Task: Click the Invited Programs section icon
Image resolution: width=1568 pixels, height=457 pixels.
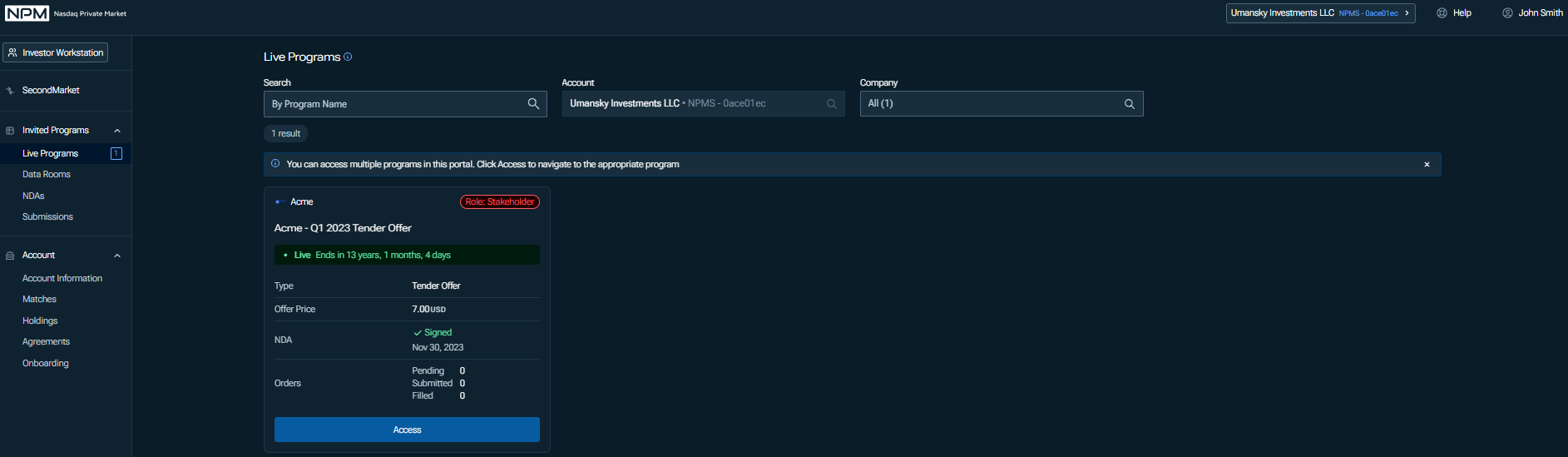Action: coord(10,131)
